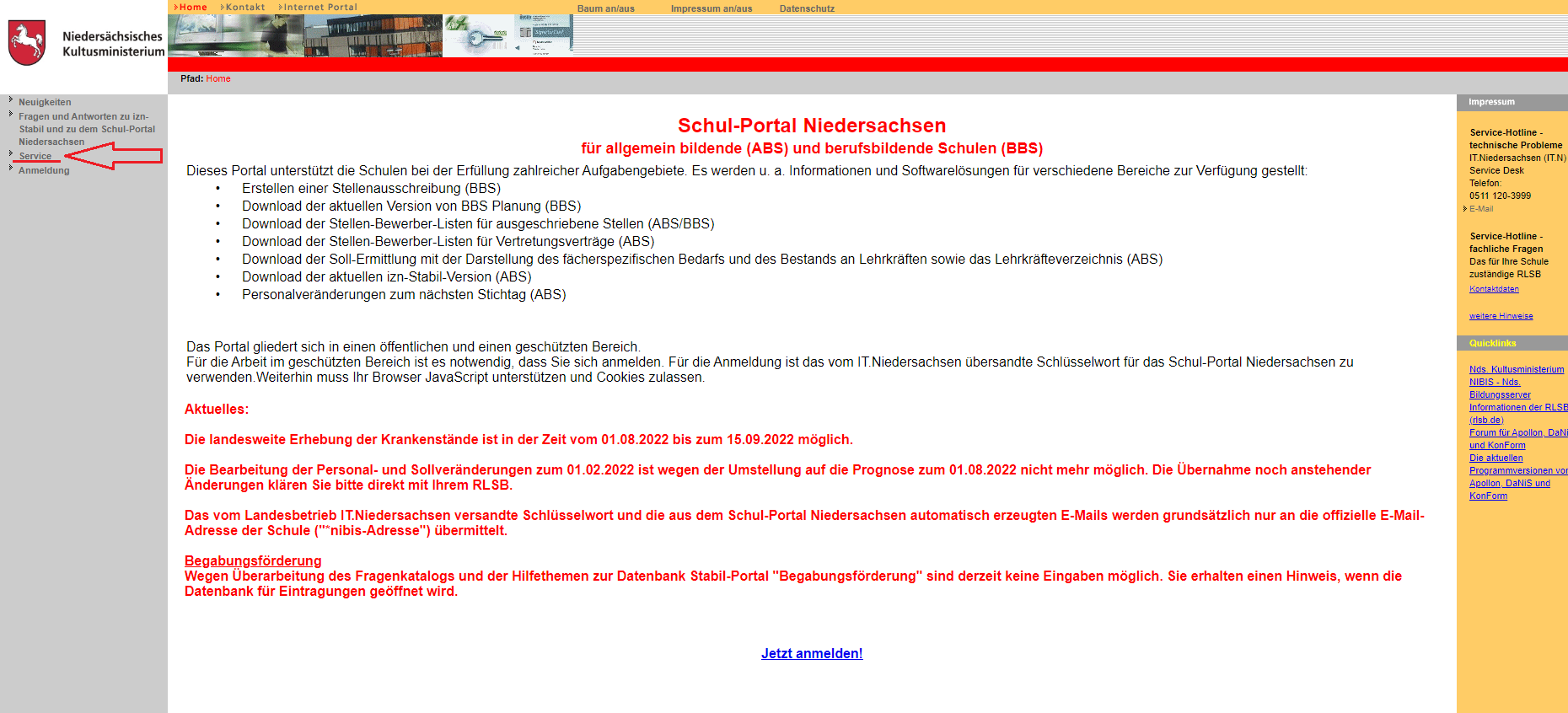Click the small arrow icon before E-Mail
This screenshot has height=713, width=1568.
(x=1465, y=209)
